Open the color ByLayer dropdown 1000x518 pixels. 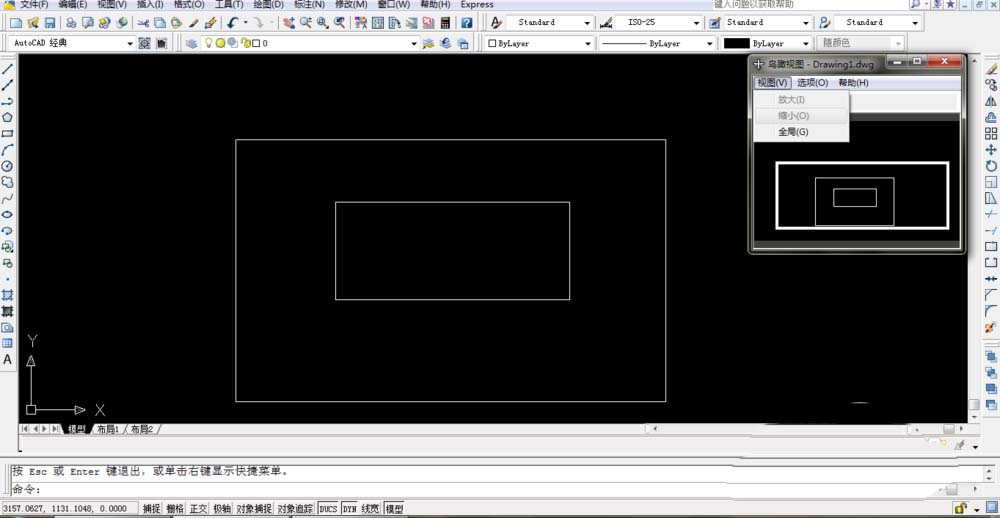point(587,43)
